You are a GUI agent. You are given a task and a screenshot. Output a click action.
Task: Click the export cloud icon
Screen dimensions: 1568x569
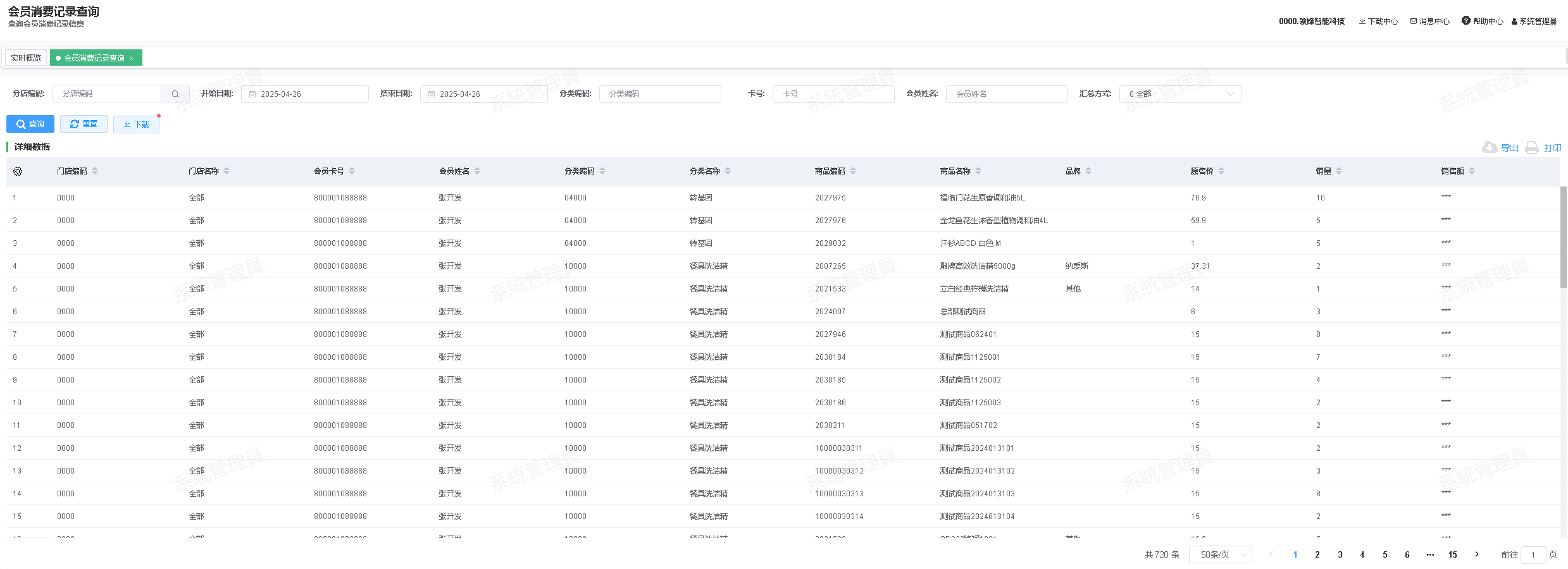pyautogui.click(x=1490, y=147)
